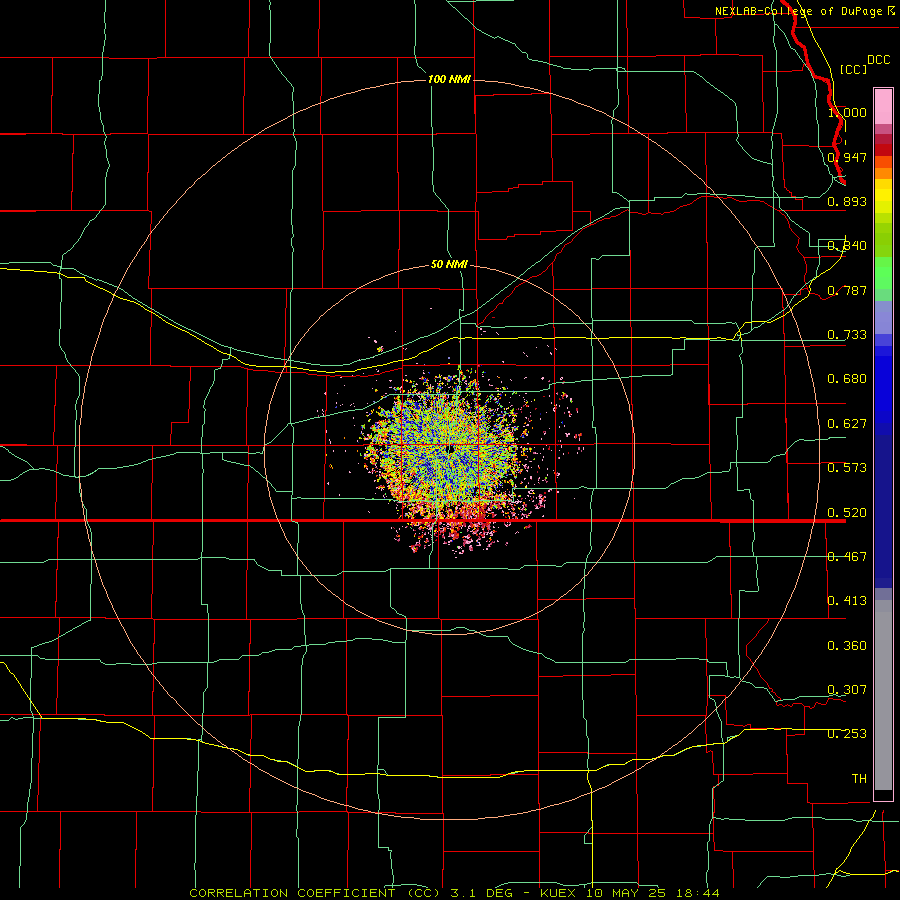Click the CORRELATION COEFFICIENT (CC) caption text
The image size is (900, 900).
(317, 893)
